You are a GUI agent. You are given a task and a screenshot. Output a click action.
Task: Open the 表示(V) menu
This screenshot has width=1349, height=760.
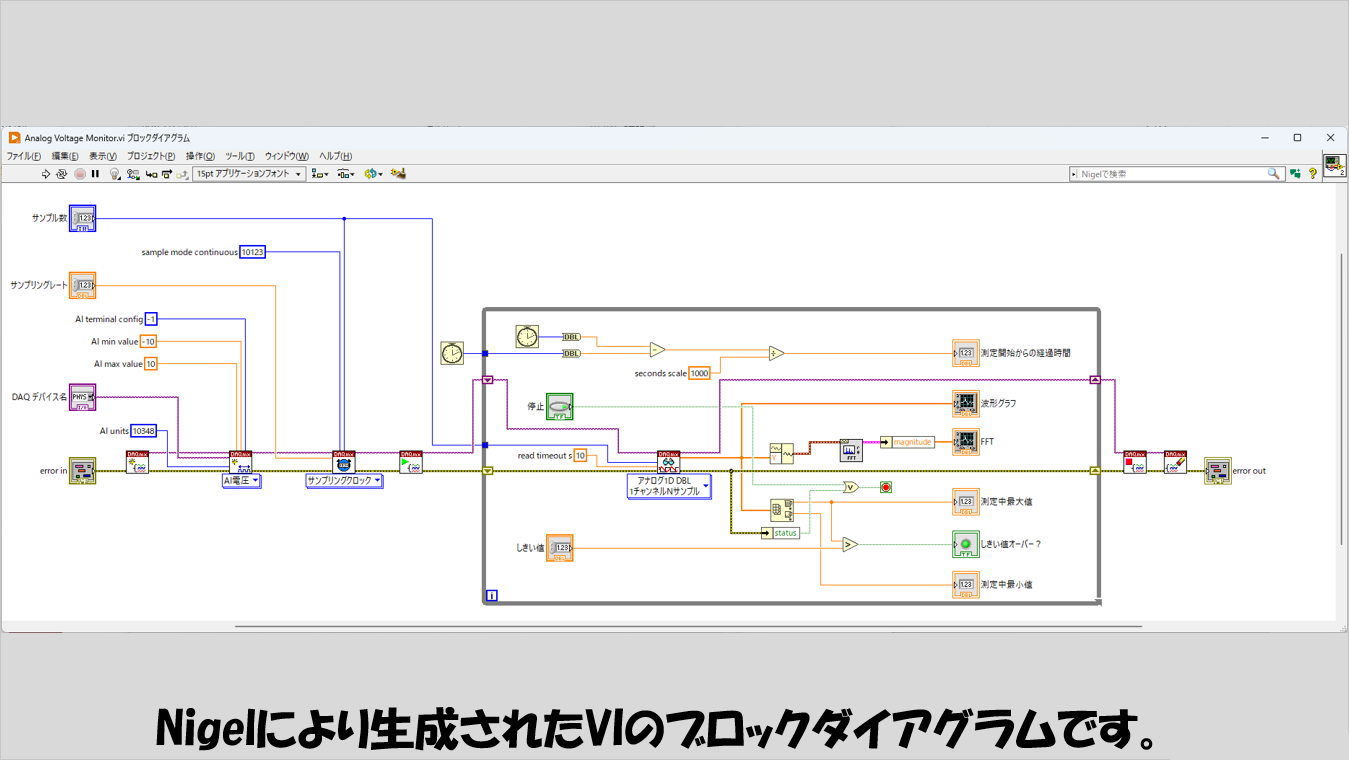103,156
